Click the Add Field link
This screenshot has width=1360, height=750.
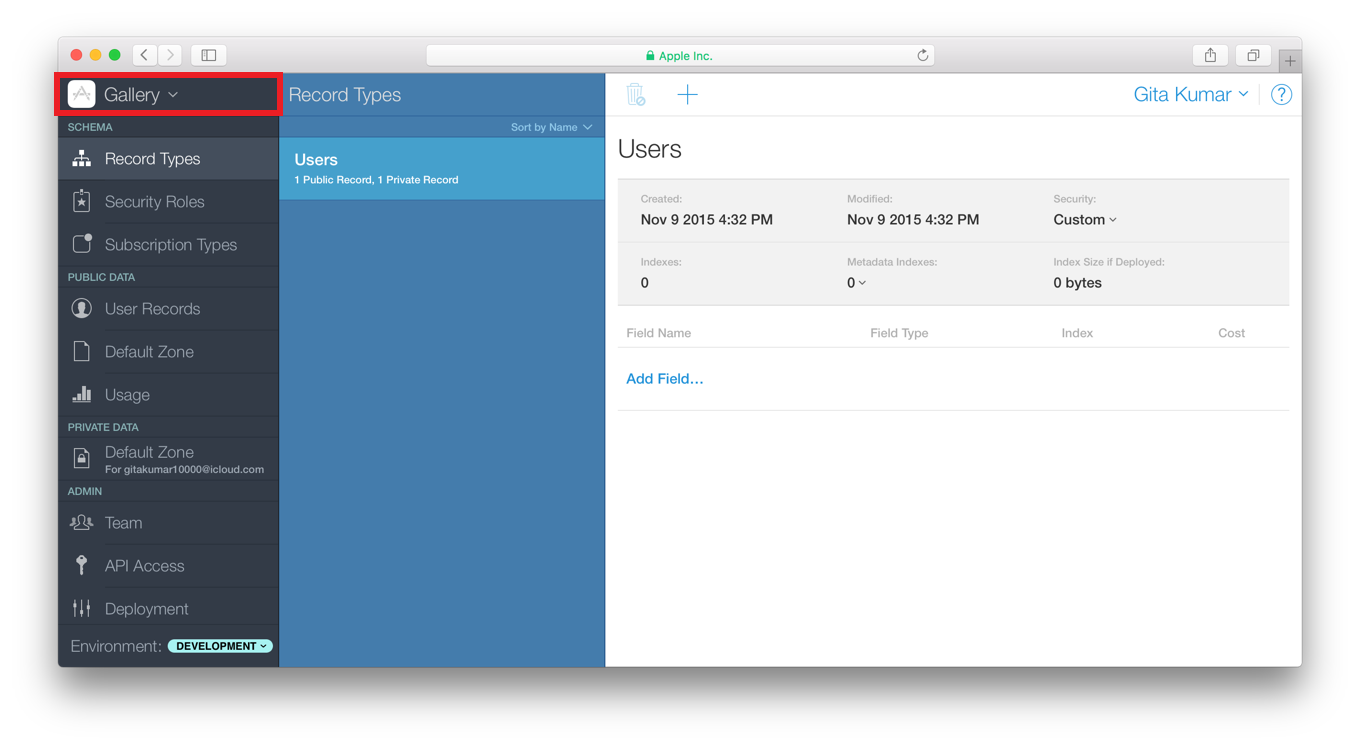coord(664,379)
